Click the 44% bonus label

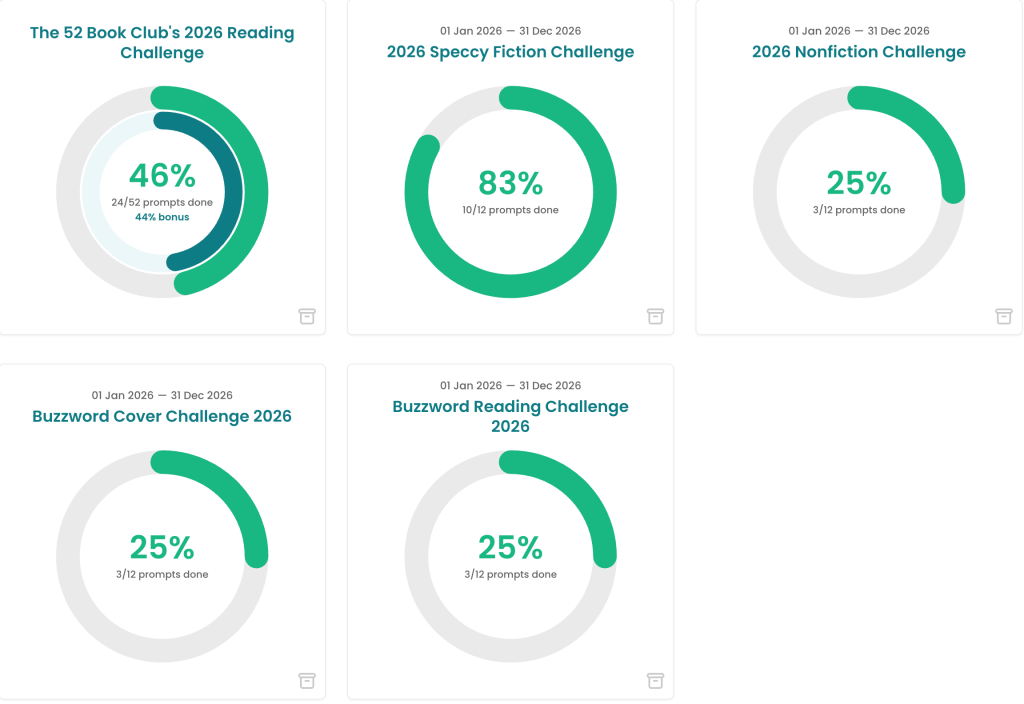coord(162,217)
